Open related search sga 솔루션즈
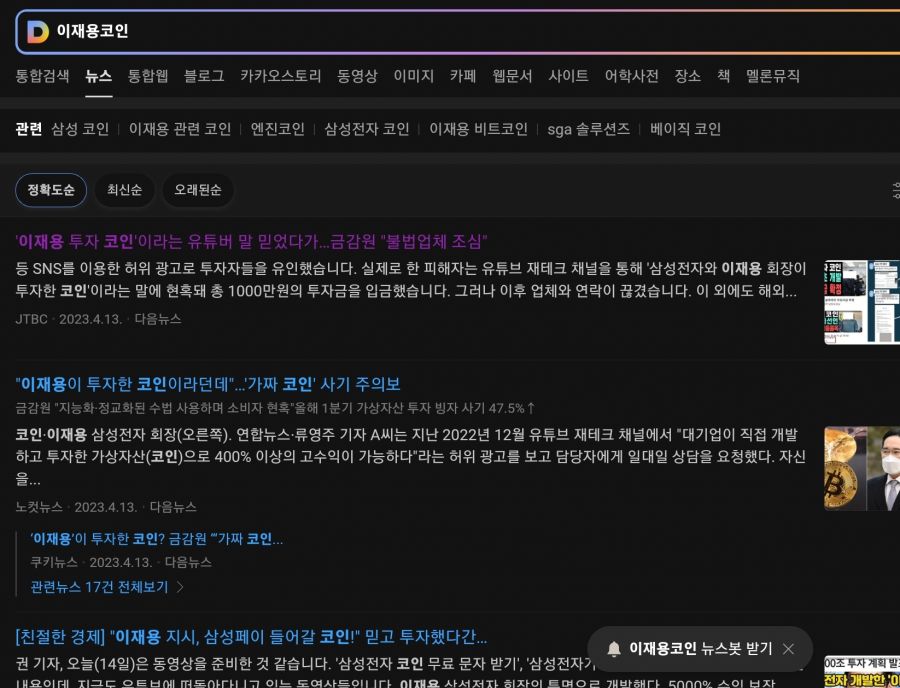The height and width of the screenshot is (688, 900). coord(588,129)
